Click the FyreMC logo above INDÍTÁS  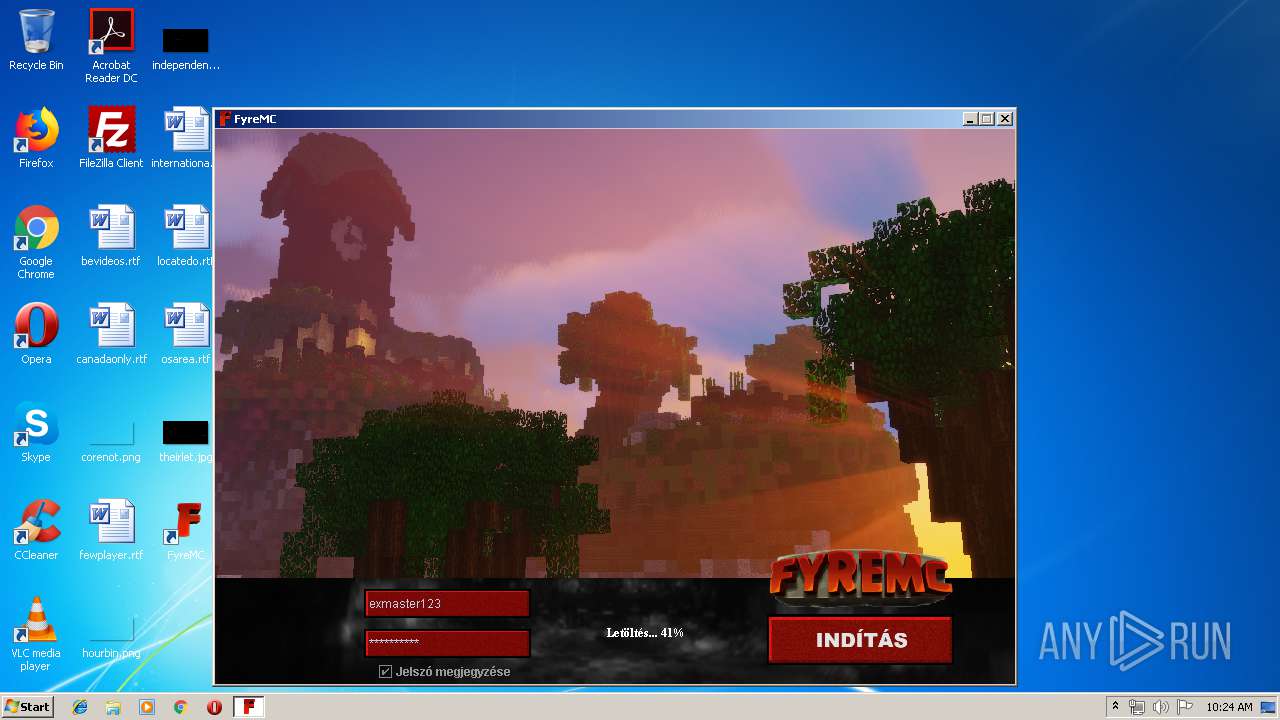(x=860, y=580)
